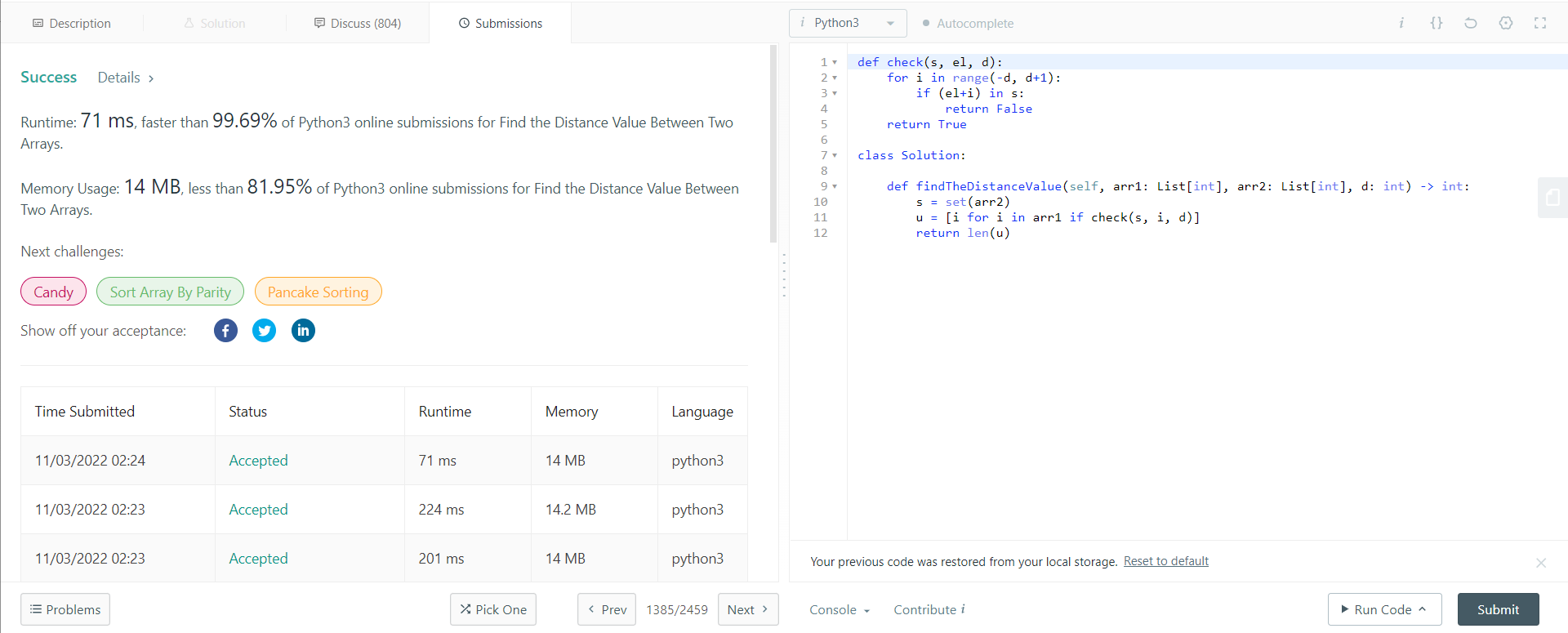Open the Discuss (804) tab
The image size is (1568, 633).
tap(358, 23)
